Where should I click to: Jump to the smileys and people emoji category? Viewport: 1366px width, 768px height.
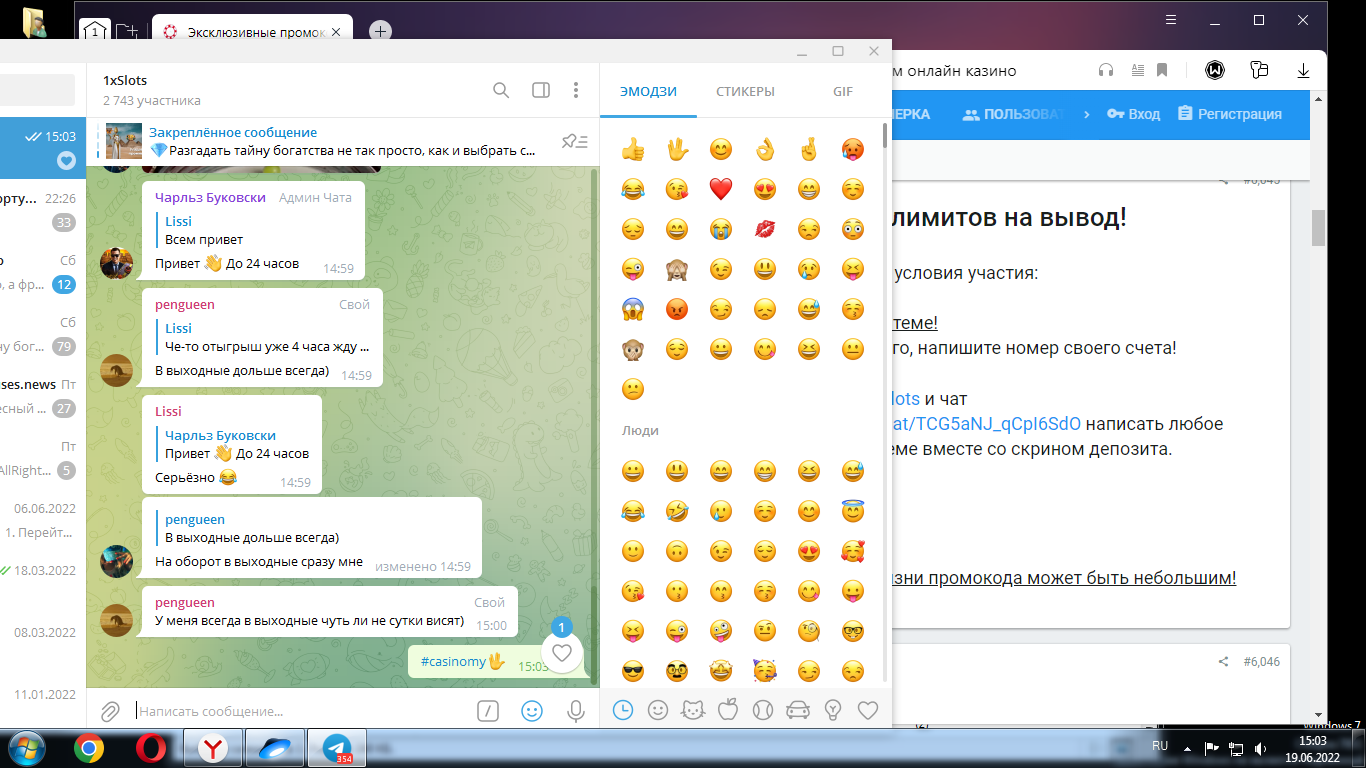point(658,710)
